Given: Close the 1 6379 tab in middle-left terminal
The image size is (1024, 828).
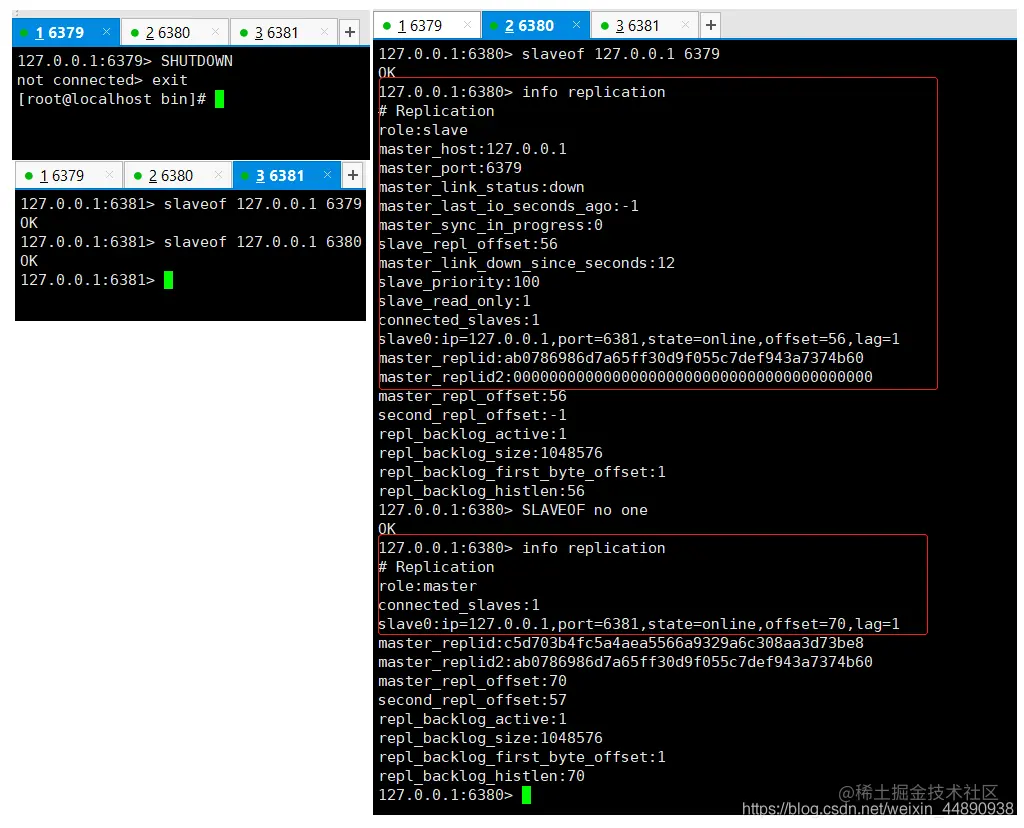Looking at the screenshot, I should click(109, 174).
